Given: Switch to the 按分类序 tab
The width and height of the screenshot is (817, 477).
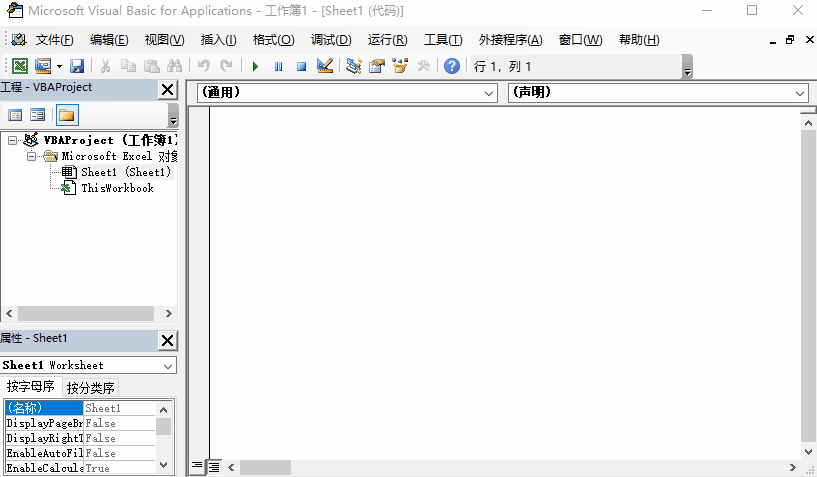Looking at the screenshot, I should [91, 388].
